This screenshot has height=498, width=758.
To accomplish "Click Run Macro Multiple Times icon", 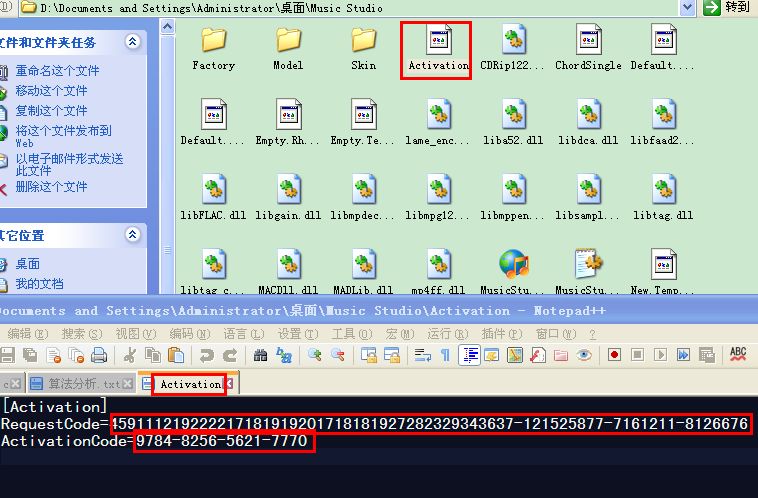I will pos(683,355).
